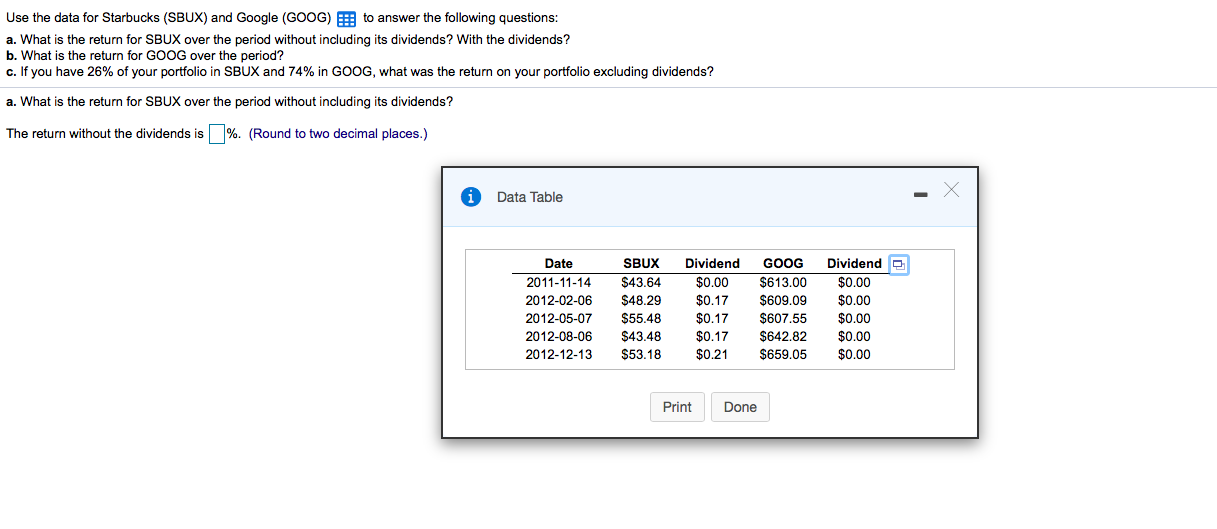Close the Data Table dialog

tap(951, 191)
